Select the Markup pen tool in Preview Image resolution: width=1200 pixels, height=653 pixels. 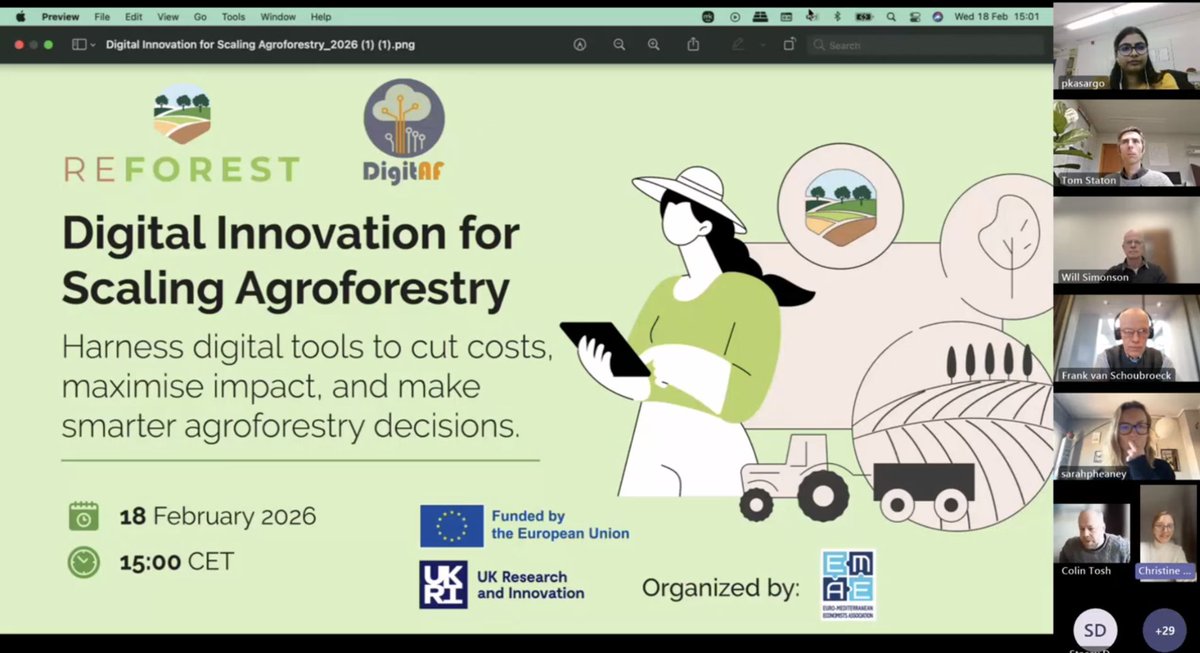580,44
